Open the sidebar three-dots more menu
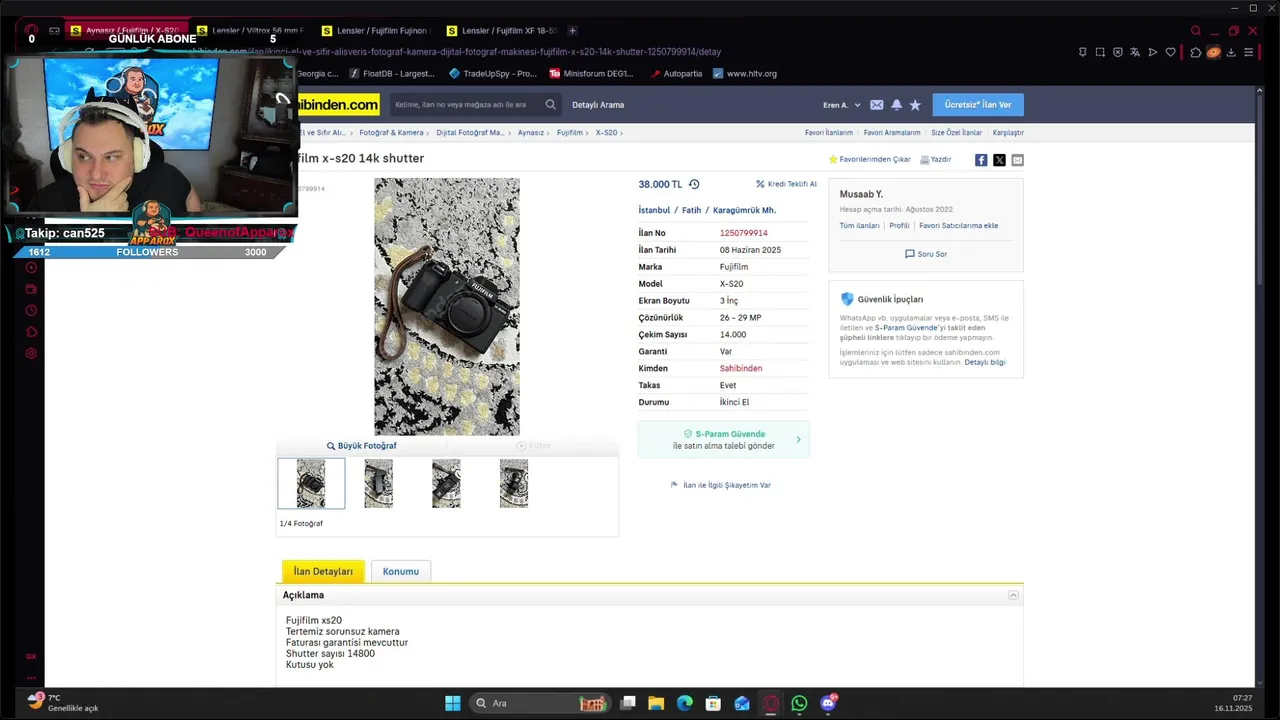Screen dimensions: 1280x720 coord(31,677)
